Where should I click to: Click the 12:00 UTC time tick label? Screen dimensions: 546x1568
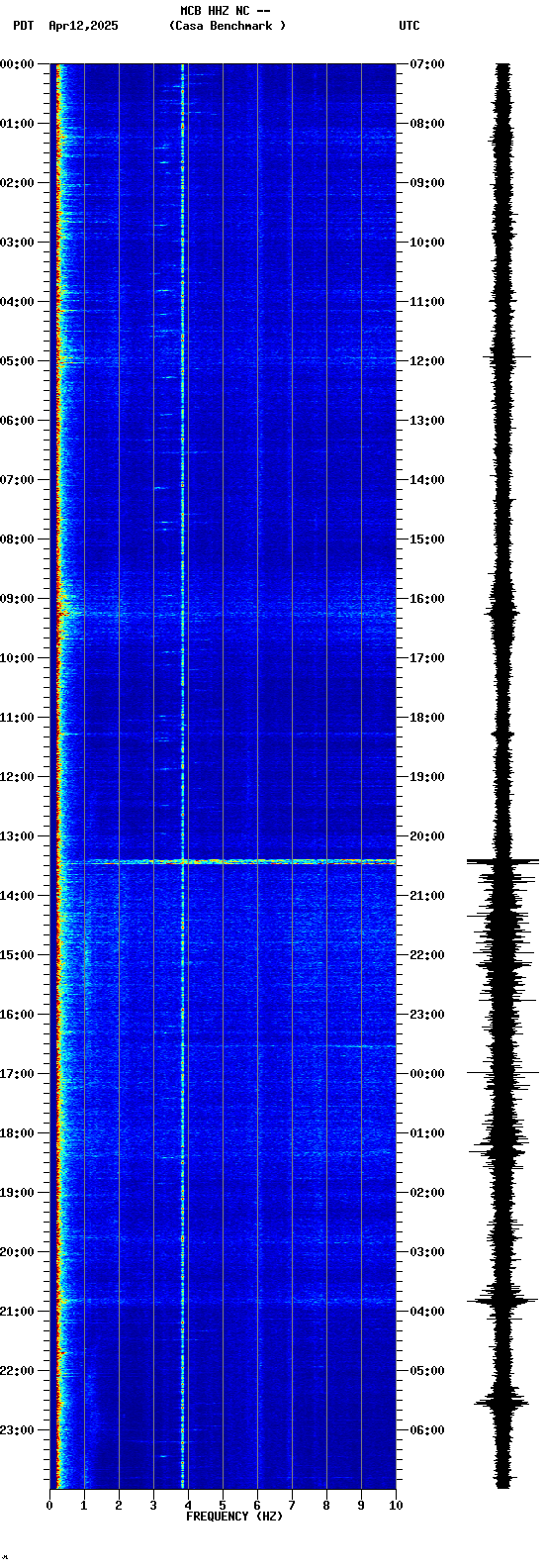pyautogui.click(x=427, y=361)
